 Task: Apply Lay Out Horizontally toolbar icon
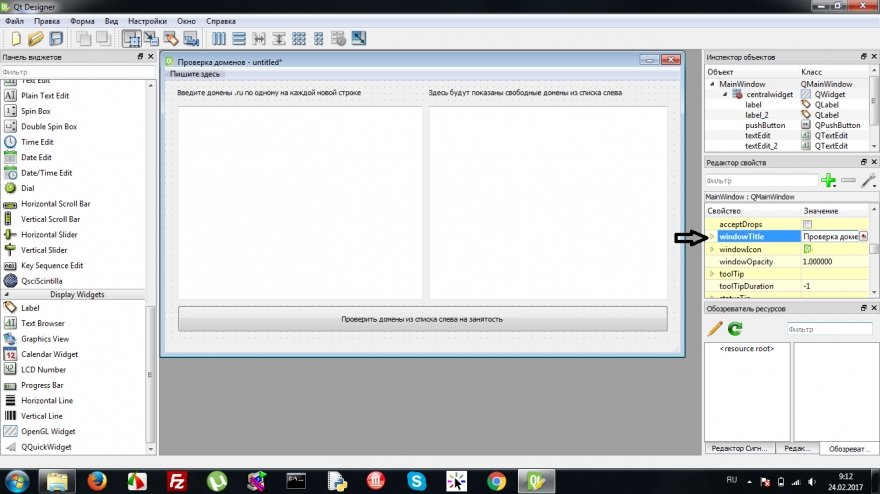coord(219,39)
